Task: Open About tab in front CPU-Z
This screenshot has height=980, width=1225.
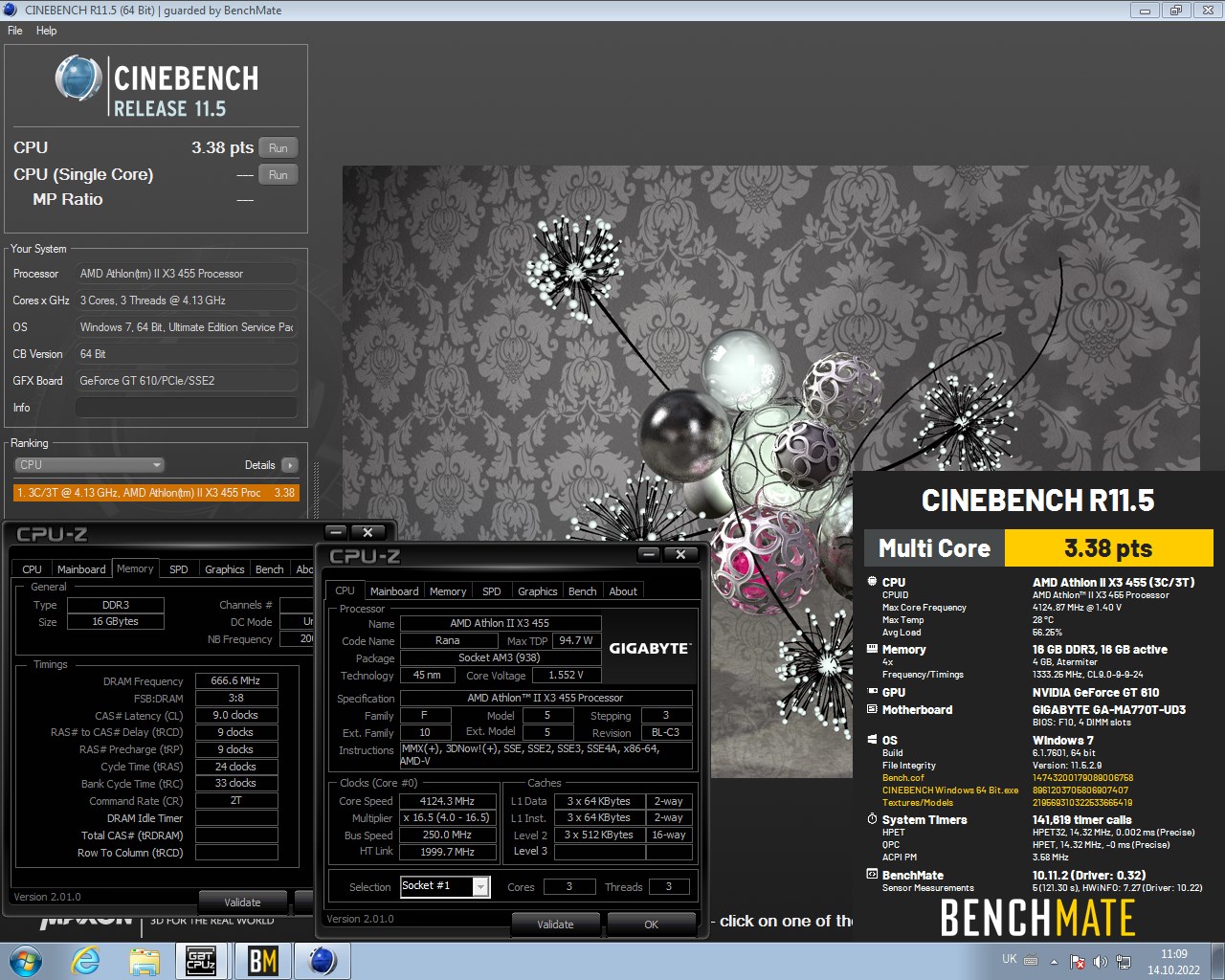Action: point(623,591)
